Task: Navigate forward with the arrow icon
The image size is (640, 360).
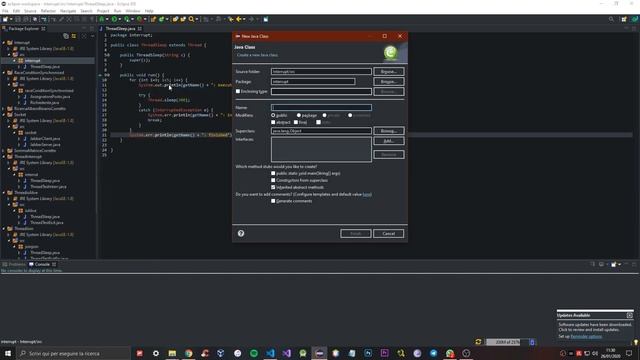Action: (251, 19)
